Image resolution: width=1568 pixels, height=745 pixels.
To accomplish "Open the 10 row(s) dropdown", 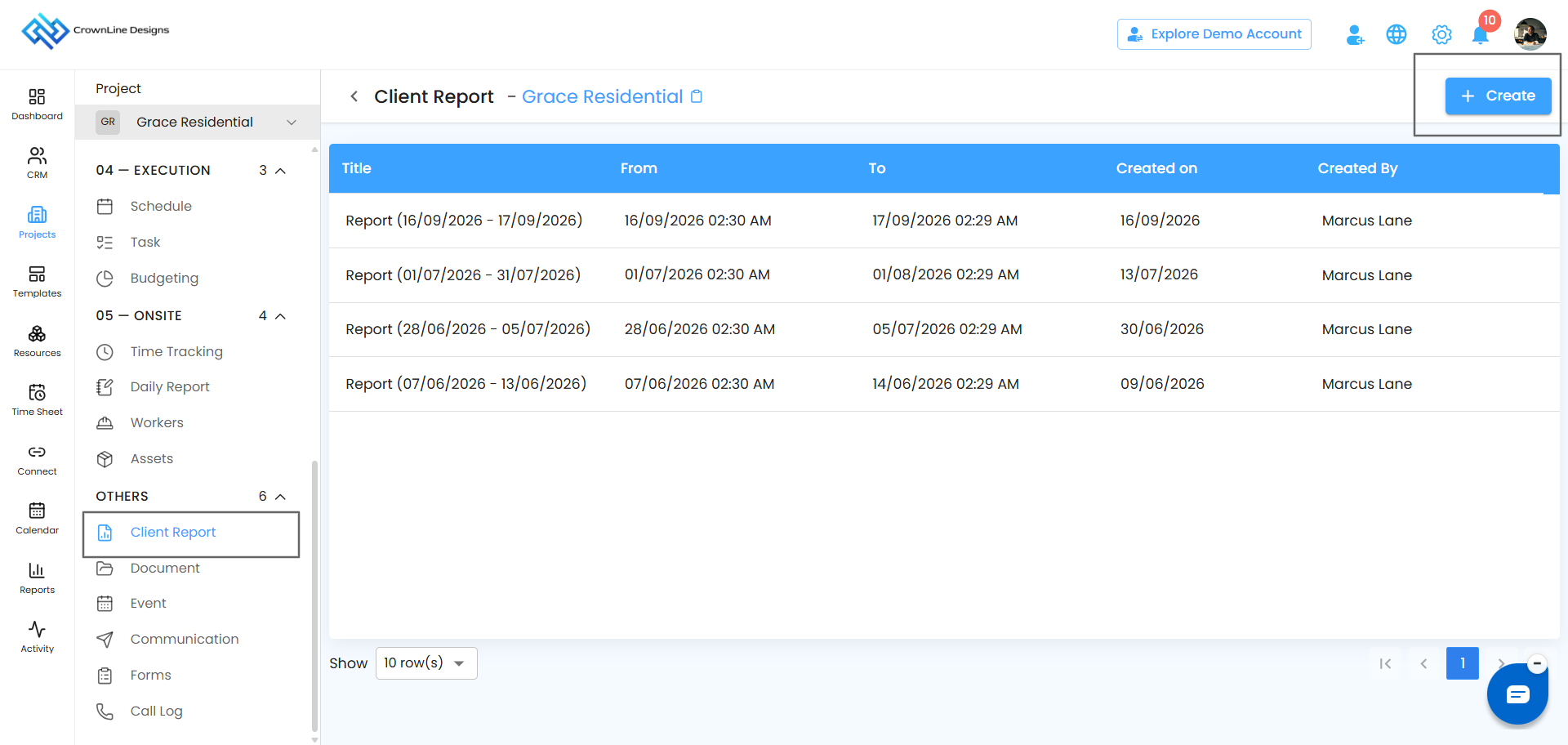I will point(426,663).
